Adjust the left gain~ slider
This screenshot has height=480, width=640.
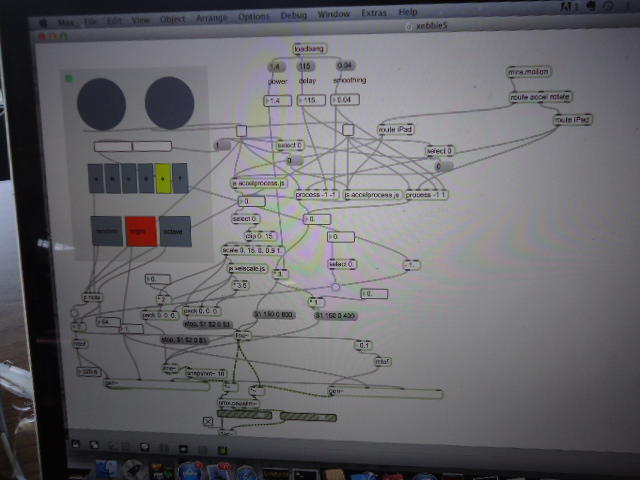[157, 384]
